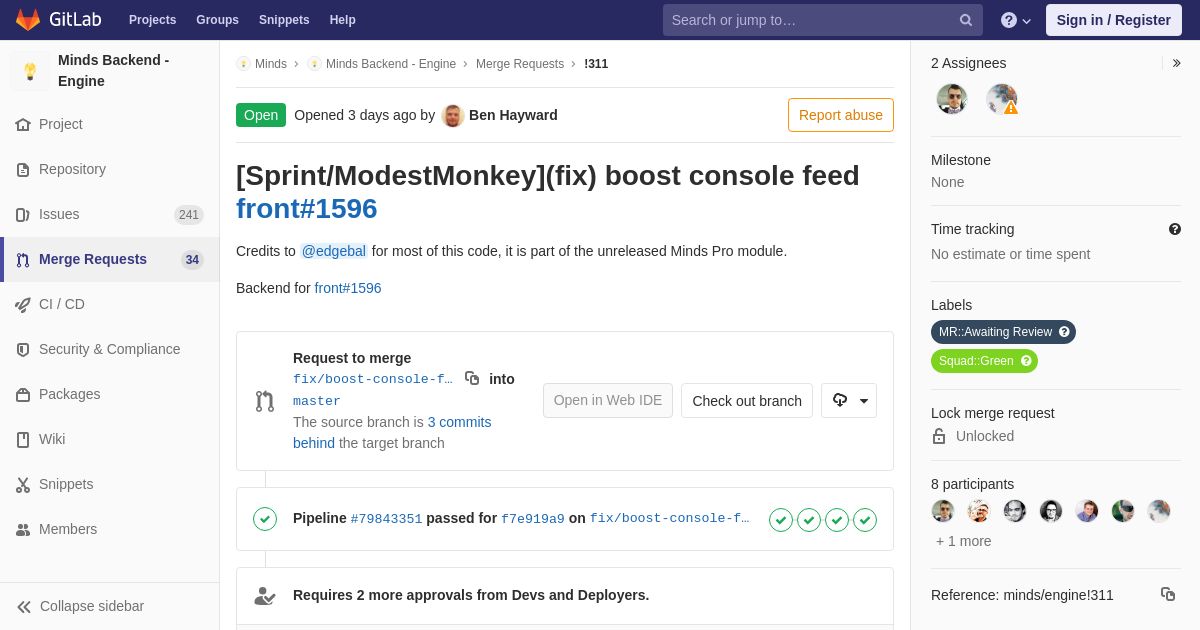The width and height of the screenshot is (1200, 630).
Task: Collapse the right sidebar using the double chevron
Action: coord(1176,63)
